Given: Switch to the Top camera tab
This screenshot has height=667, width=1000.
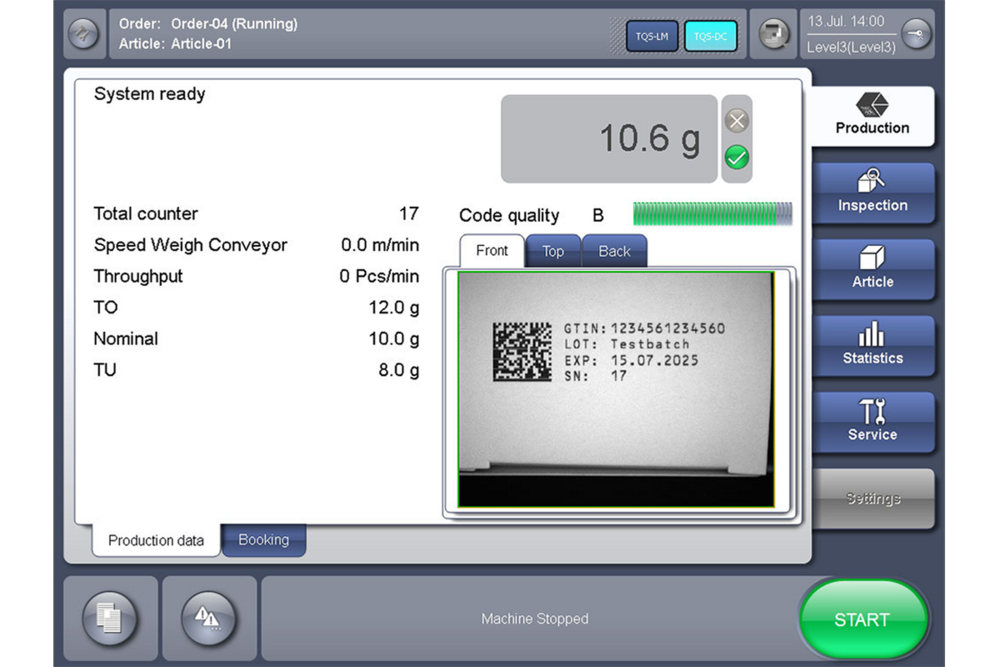Looking at the screenshot, I should (553, 251).
